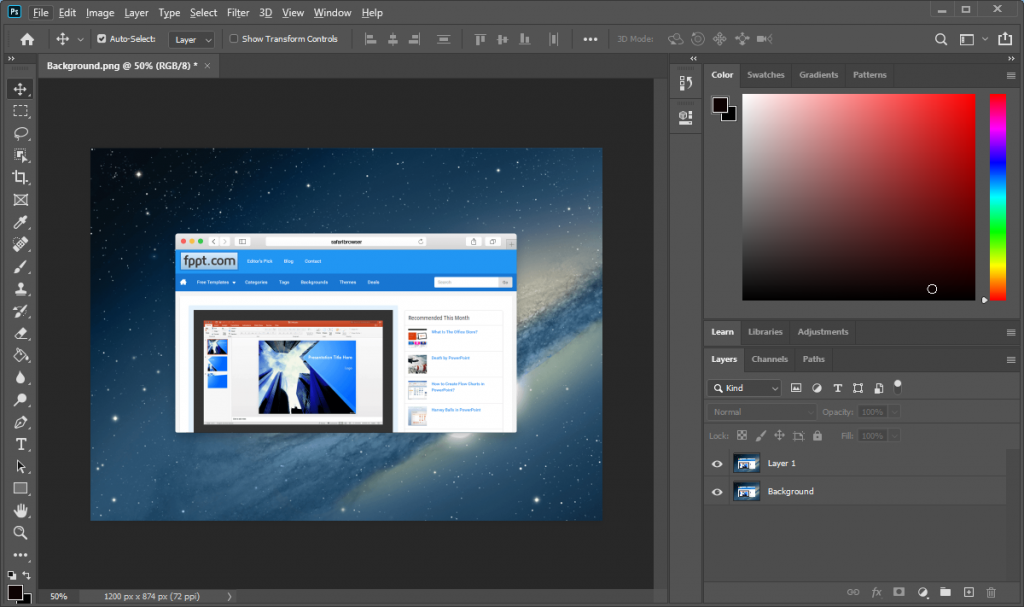The image size is (1024, 607).
Task: Select the Eyedropper tool
Action: coord(20,221)
